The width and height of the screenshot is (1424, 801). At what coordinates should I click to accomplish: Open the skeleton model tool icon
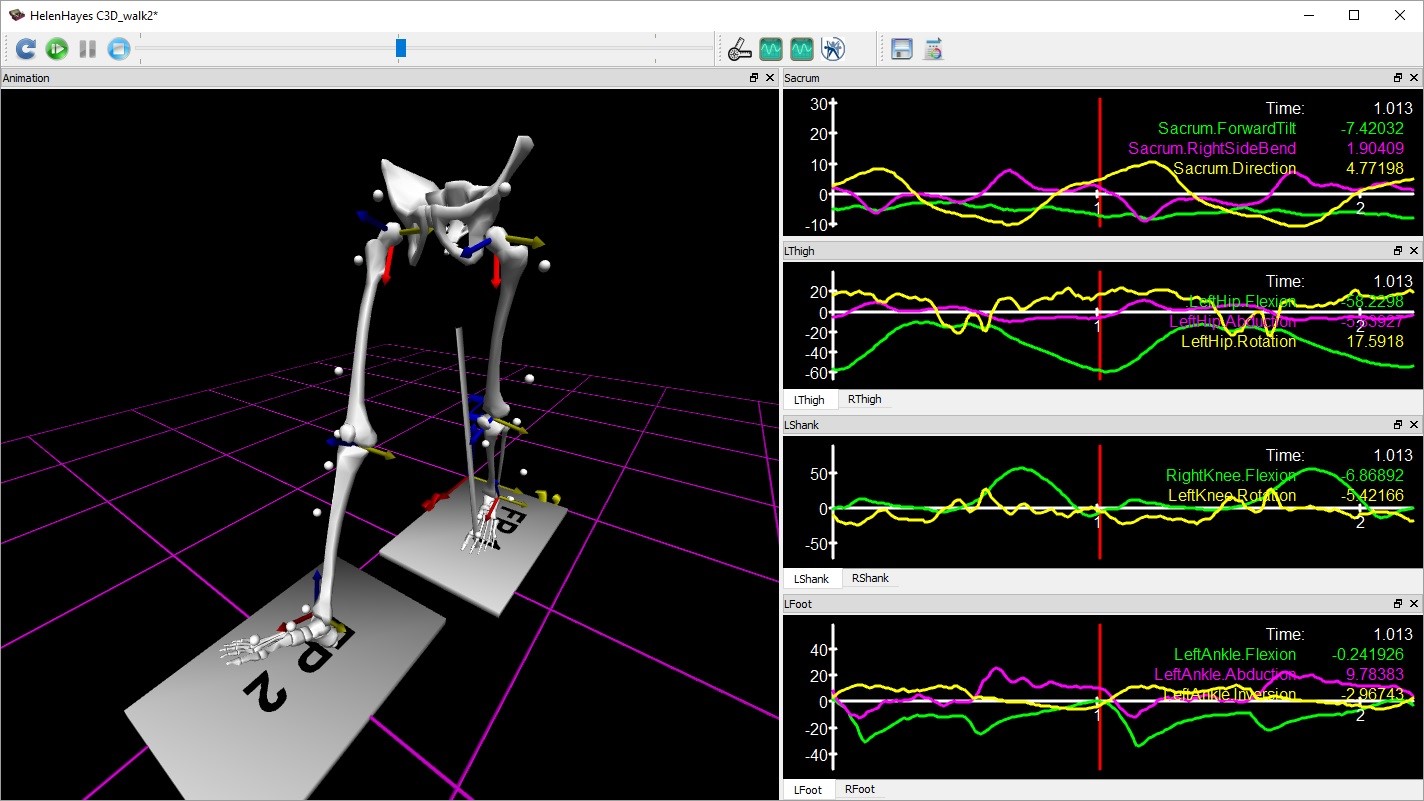(x=738, y=48)
